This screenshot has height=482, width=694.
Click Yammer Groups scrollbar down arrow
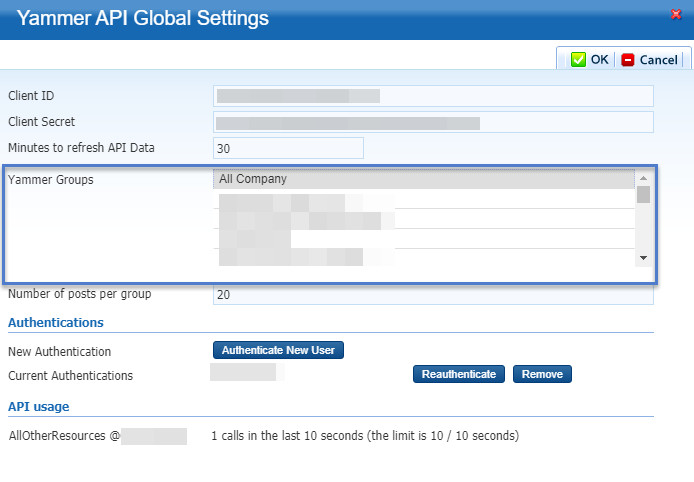click(644, 258)
